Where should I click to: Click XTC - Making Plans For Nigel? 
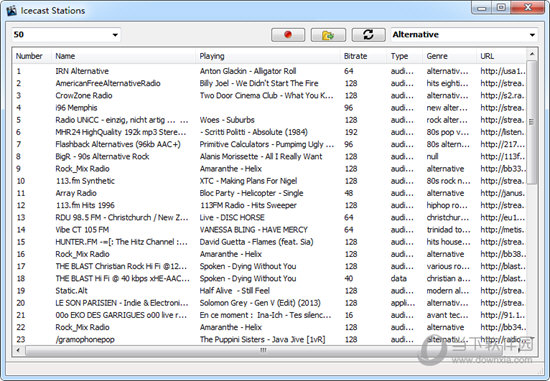point(248,181)
